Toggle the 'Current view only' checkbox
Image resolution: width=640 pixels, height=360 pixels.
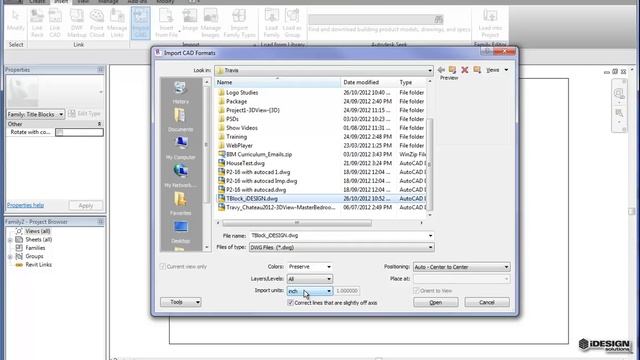tap(162, 267)
